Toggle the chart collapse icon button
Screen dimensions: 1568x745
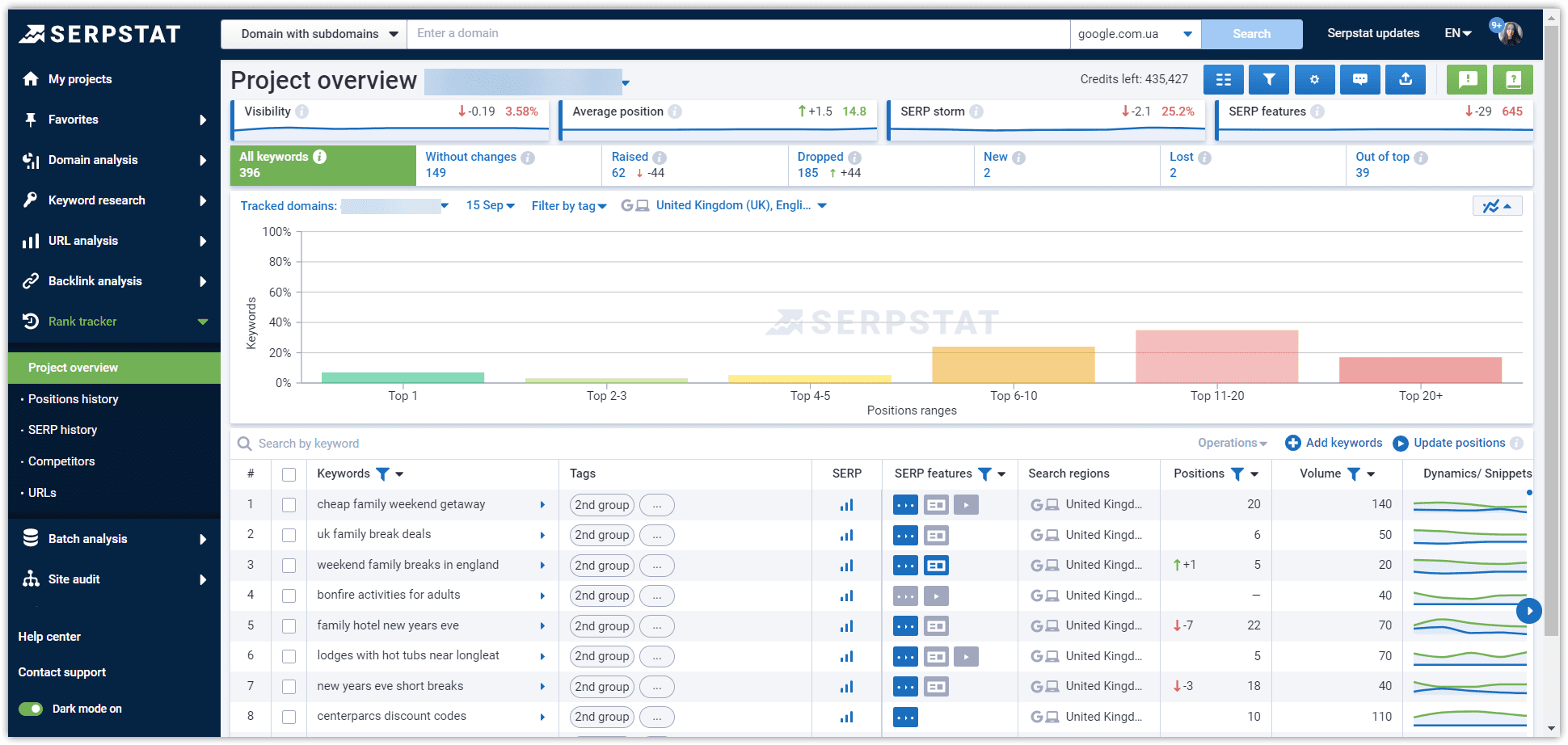tap(1497, 206)
